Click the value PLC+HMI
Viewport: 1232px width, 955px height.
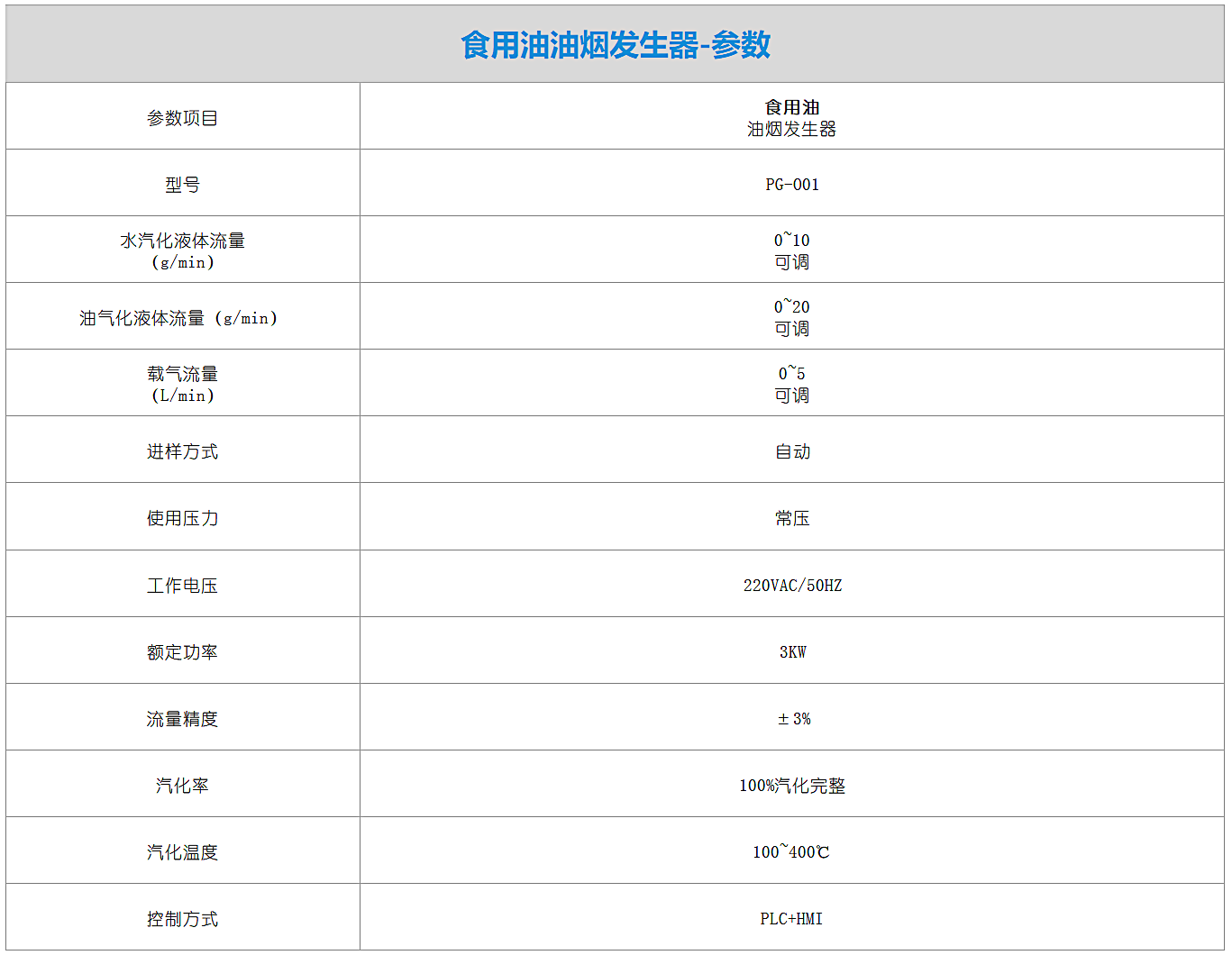click(x=791, y=919)
